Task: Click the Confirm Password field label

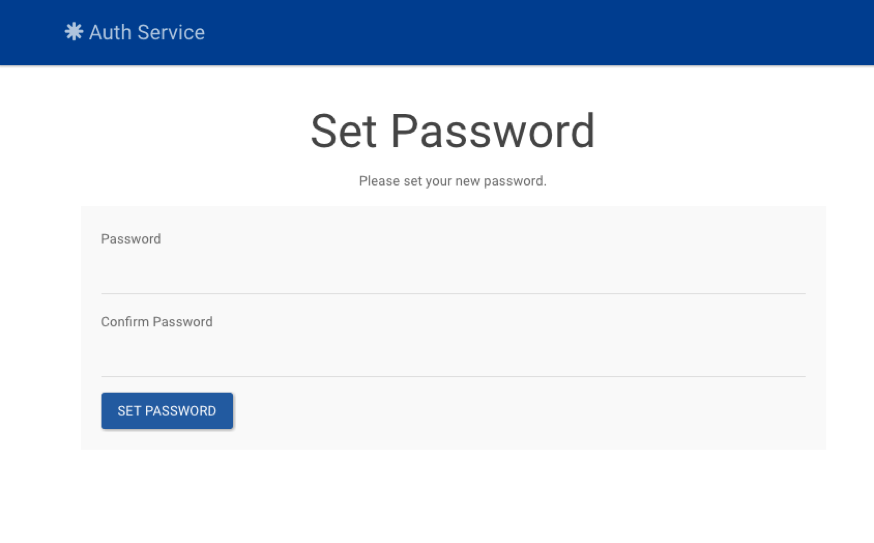Action: [x=157, y=322]
